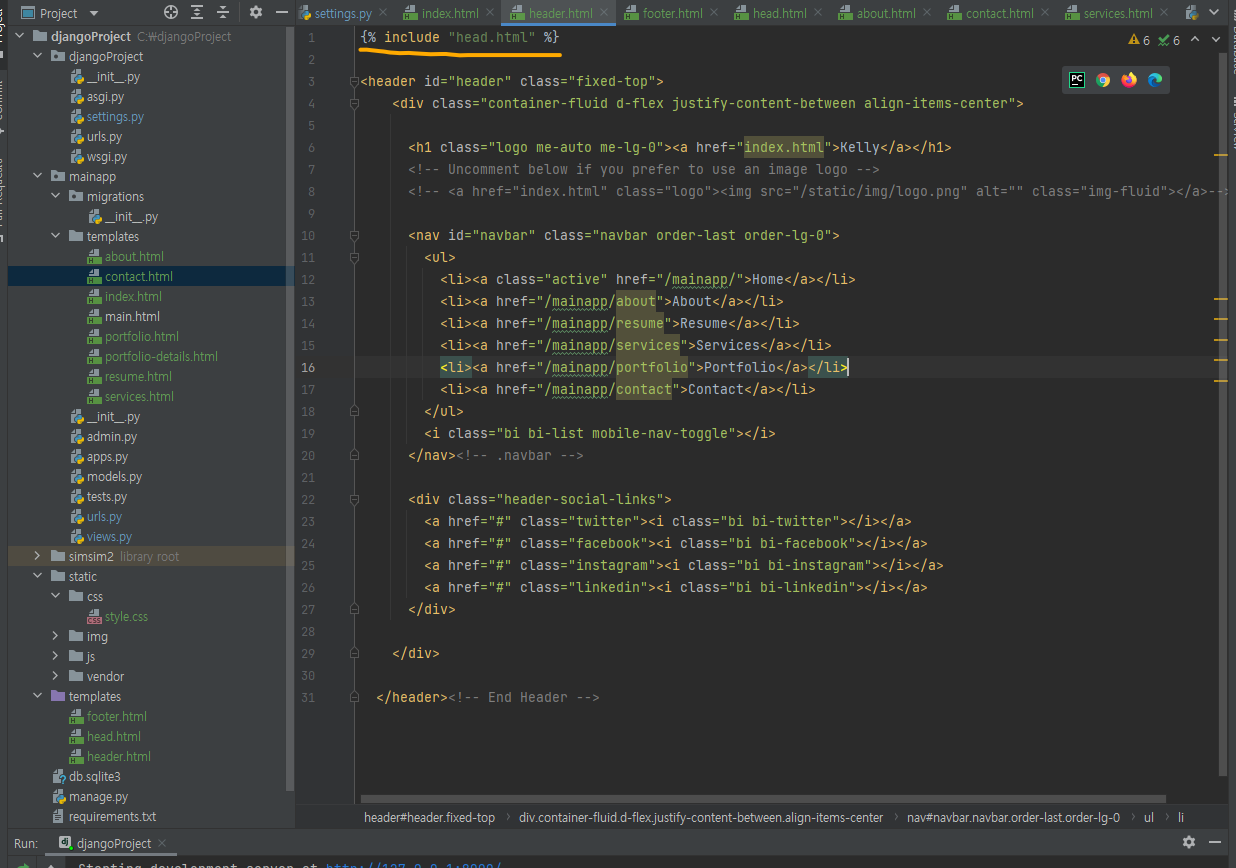Select style.css in the css folder

point(126,616)
